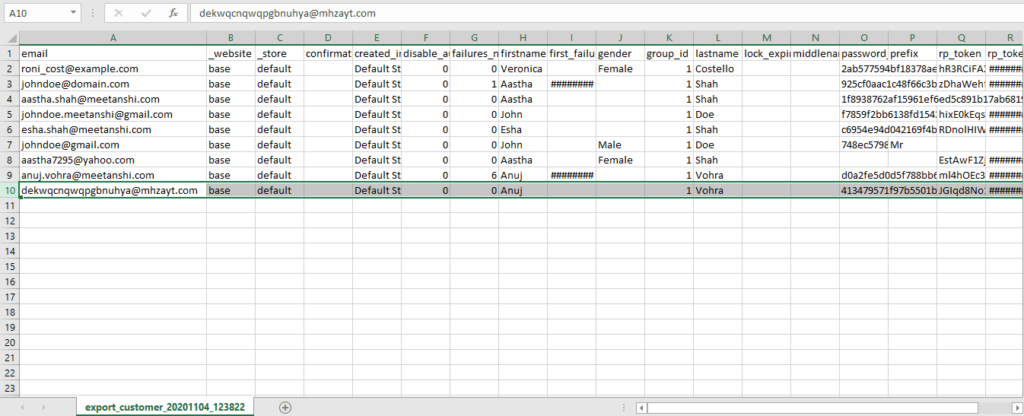Open the Name Box dropdown arrow
Viewport: 1024px width, 416px height.
(74, 14)
